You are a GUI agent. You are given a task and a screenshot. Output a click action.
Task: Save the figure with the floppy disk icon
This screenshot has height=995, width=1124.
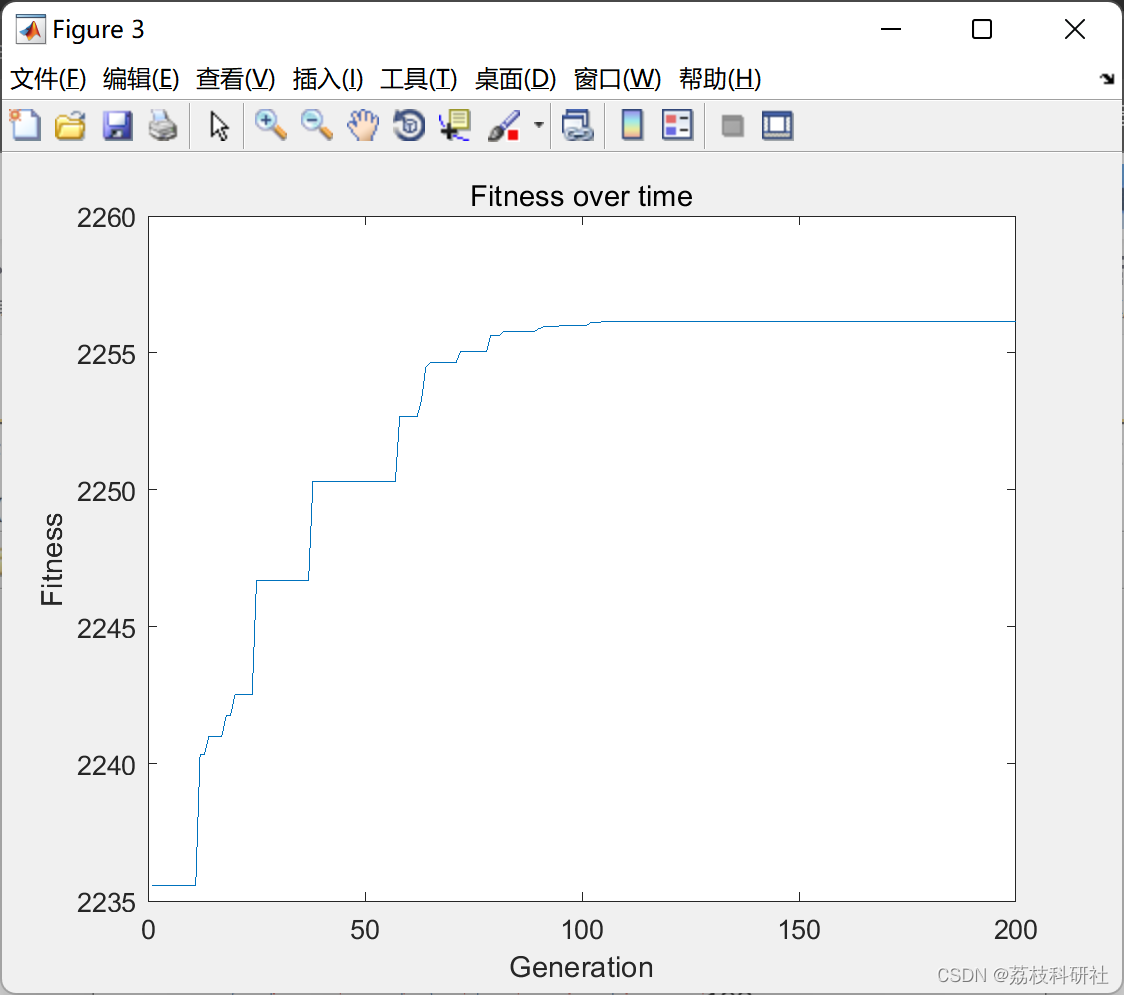(117, 126)
